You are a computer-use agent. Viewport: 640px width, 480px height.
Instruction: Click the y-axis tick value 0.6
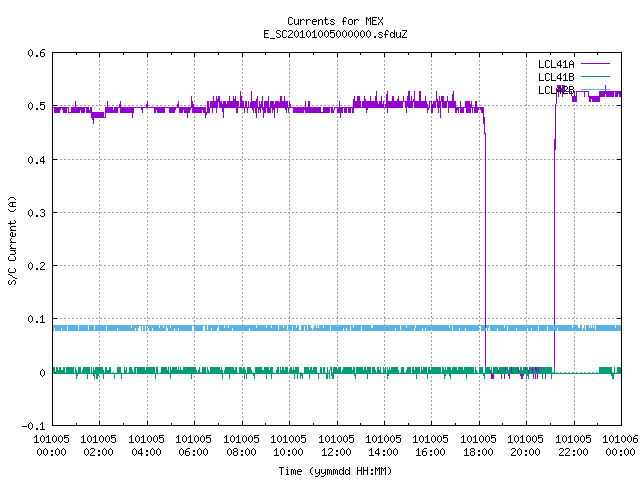pyautogui.click(x=36, y=53)
